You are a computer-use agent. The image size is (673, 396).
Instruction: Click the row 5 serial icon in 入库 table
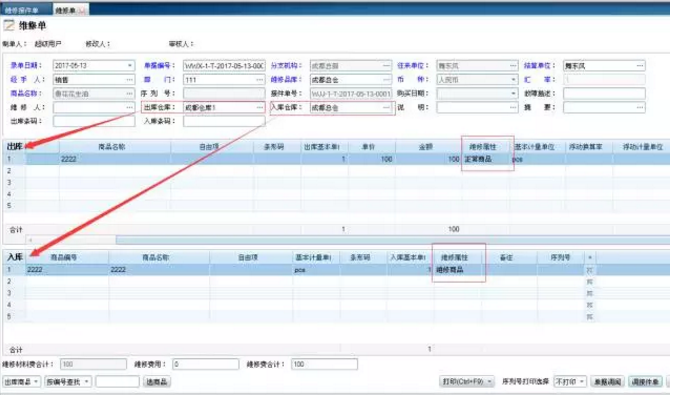590,316
